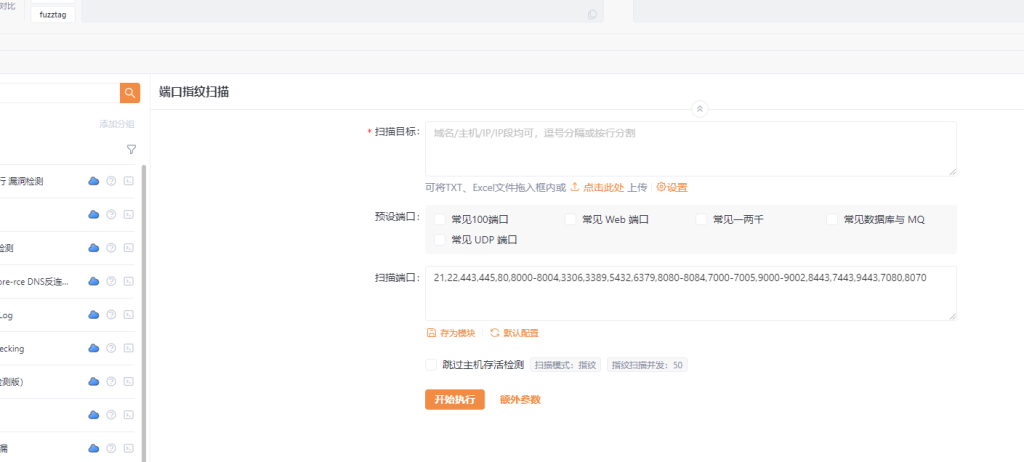Click the orange search icon button

[x=130, y=93]
